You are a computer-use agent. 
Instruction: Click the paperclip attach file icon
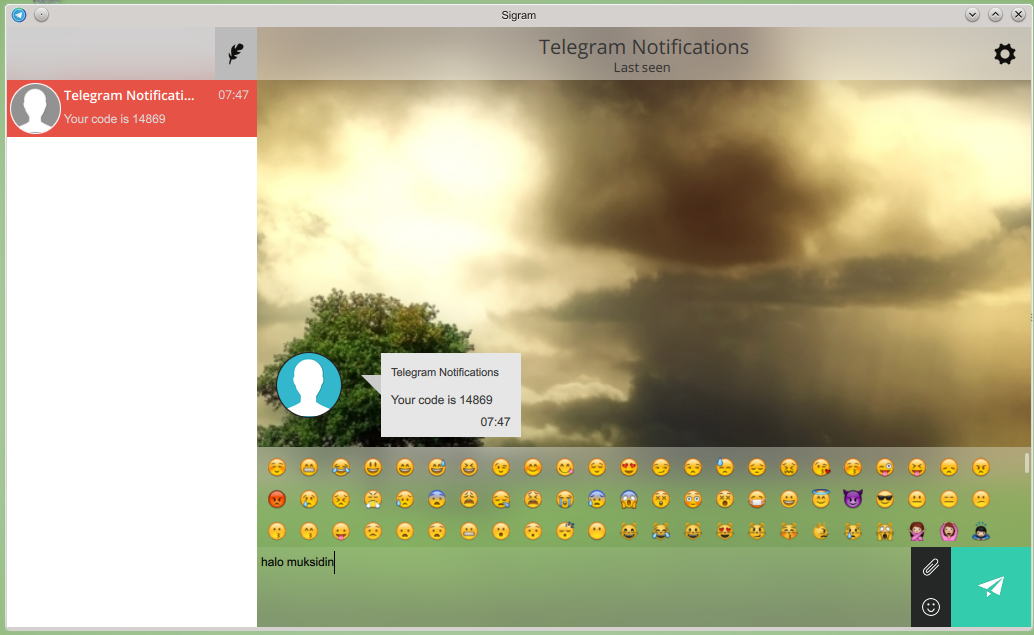tap(930, 567)
